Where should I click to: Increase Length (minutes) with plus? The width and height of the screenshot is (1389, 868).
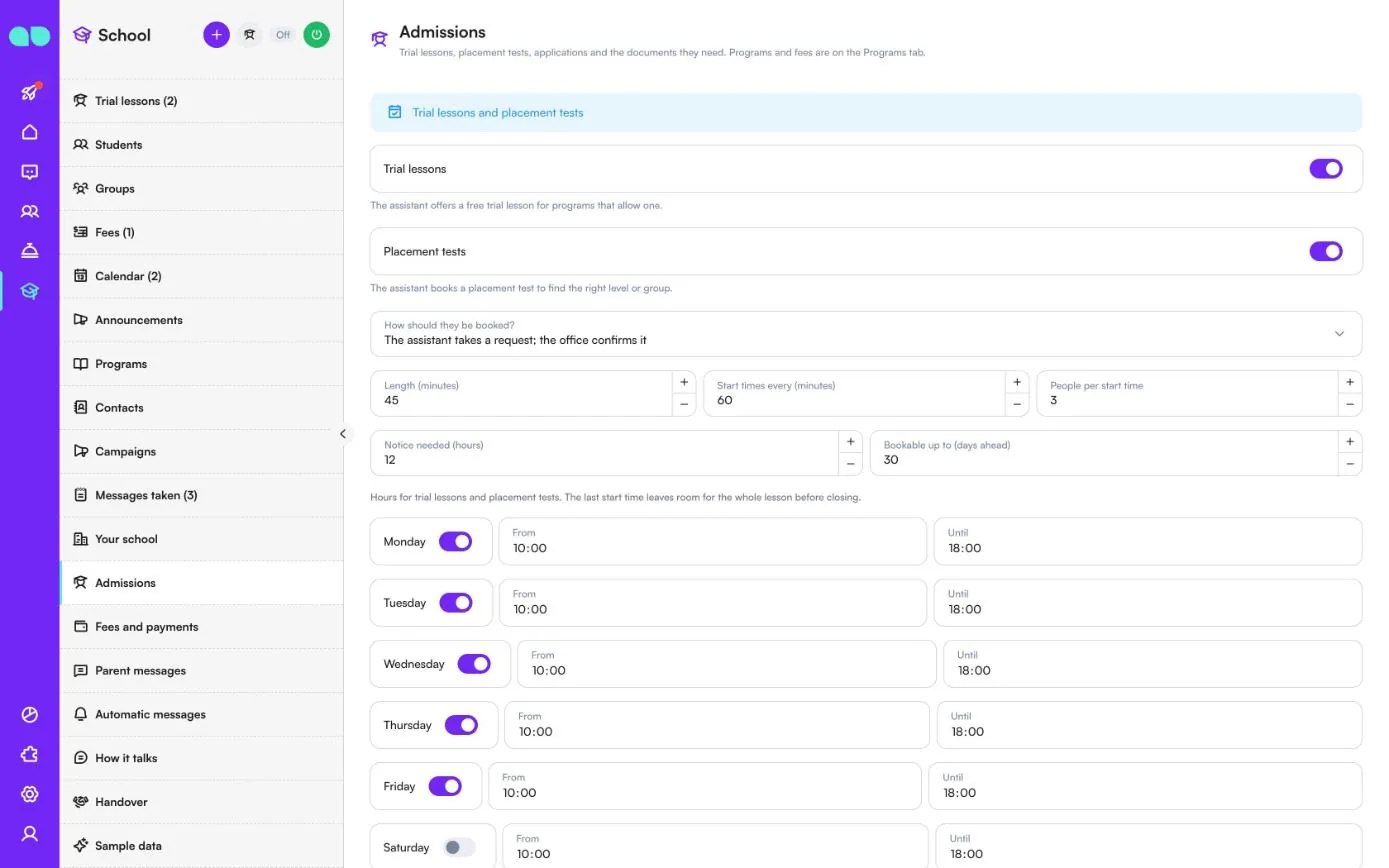[684, 382]
